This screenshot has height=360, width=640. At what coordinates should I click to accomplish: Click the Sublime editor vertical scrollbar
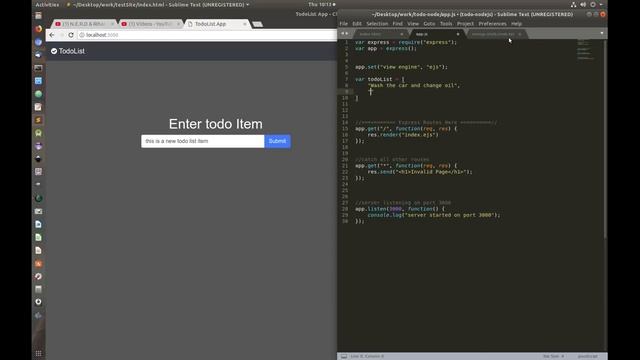(x=605, y=139)
